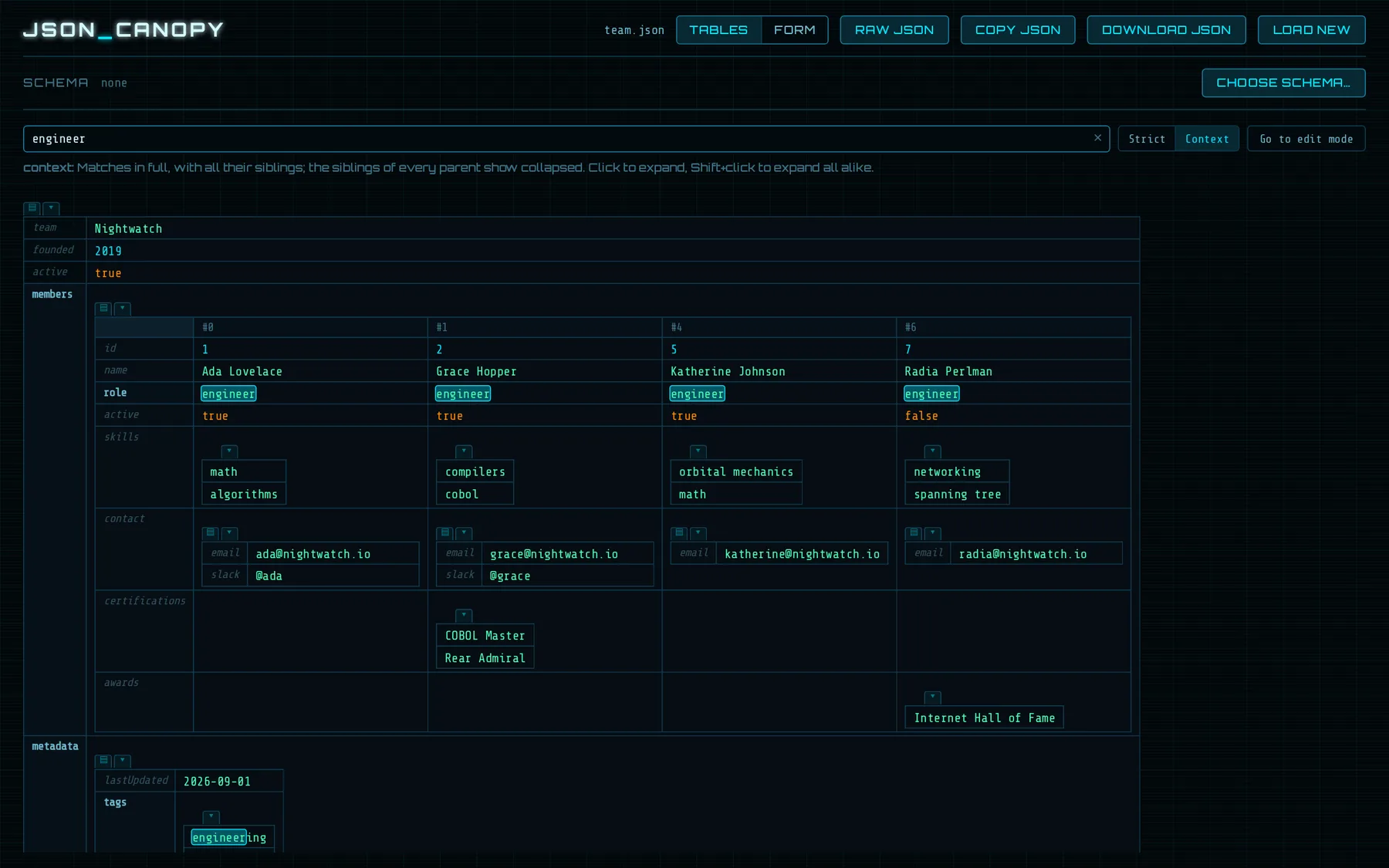This screenshot has width=1389, height=868.
Task: Click 'katherine@nightwatch.io' email value
Action: 802,554
